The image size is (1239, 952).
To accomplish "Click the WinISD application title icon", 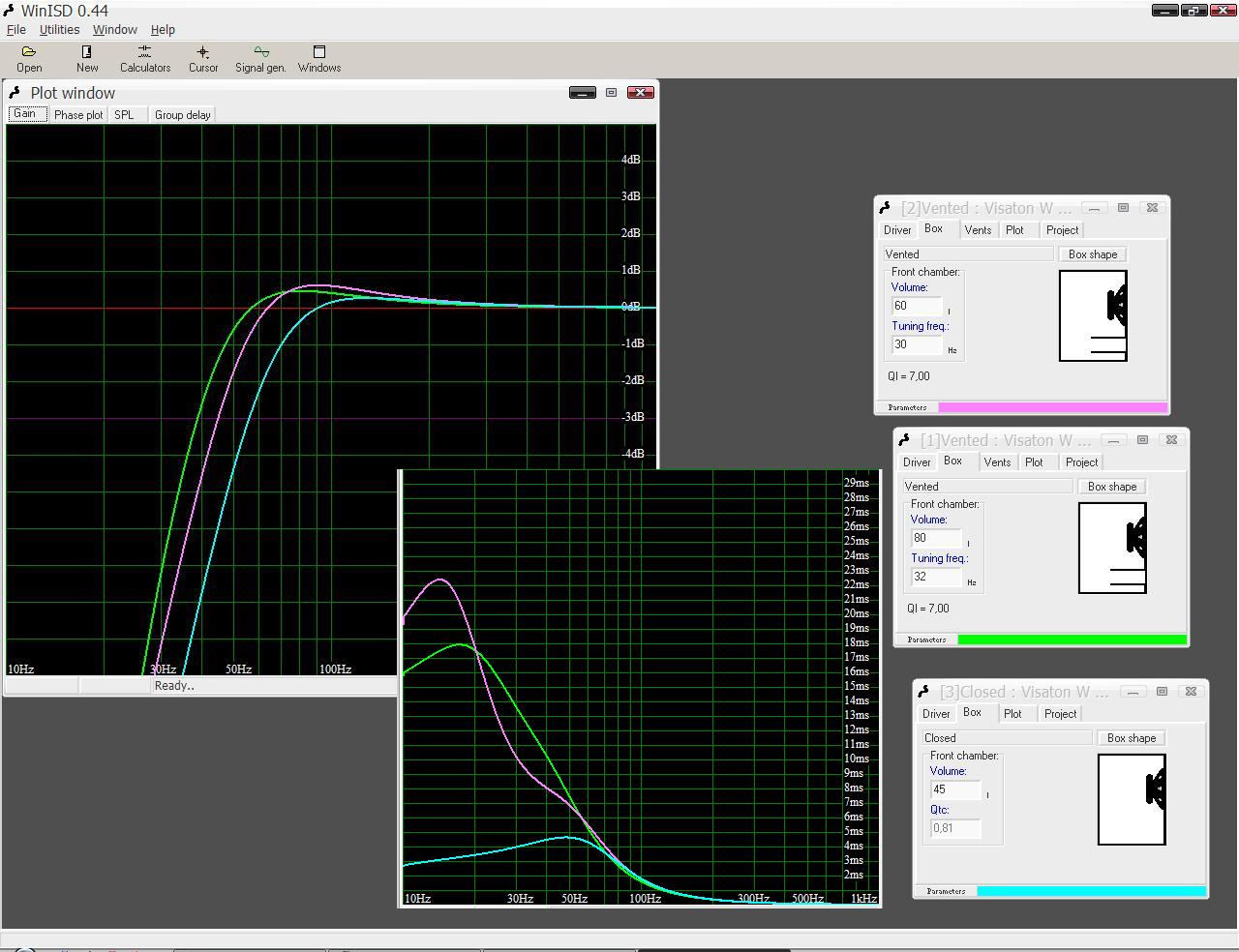I will coord(10,11).
